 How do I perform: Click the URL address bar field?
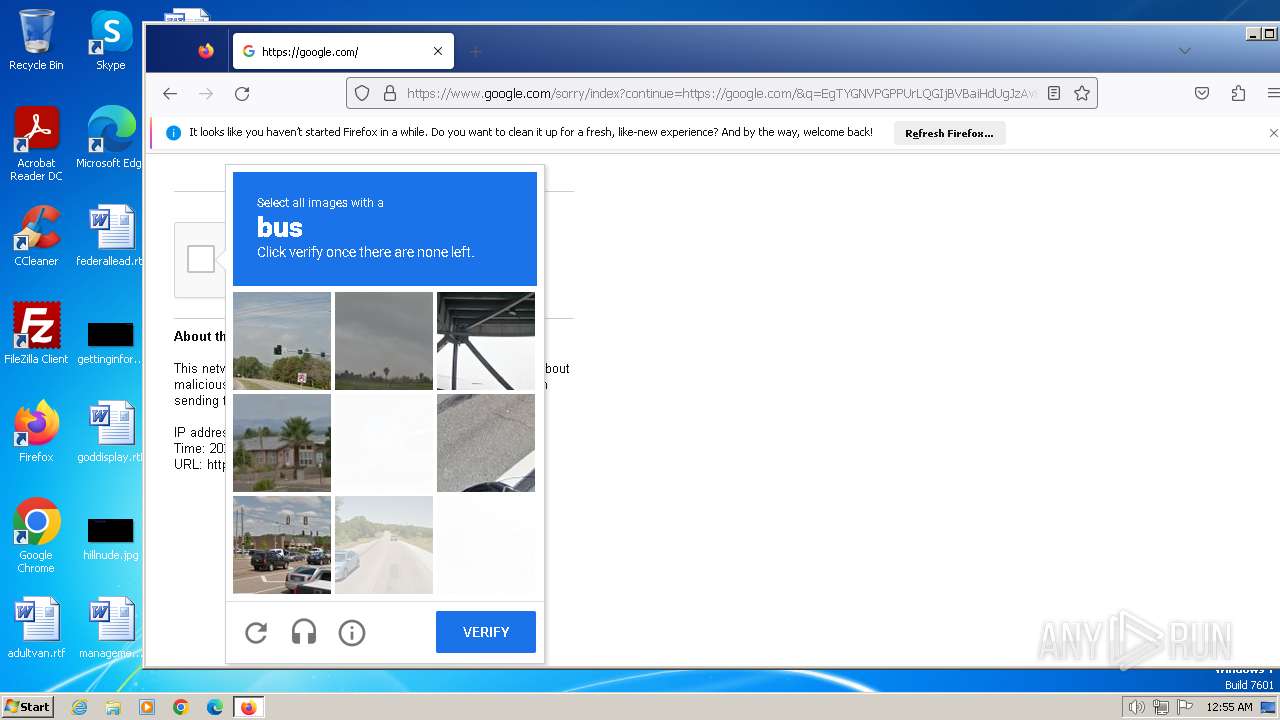coord(720,93)
